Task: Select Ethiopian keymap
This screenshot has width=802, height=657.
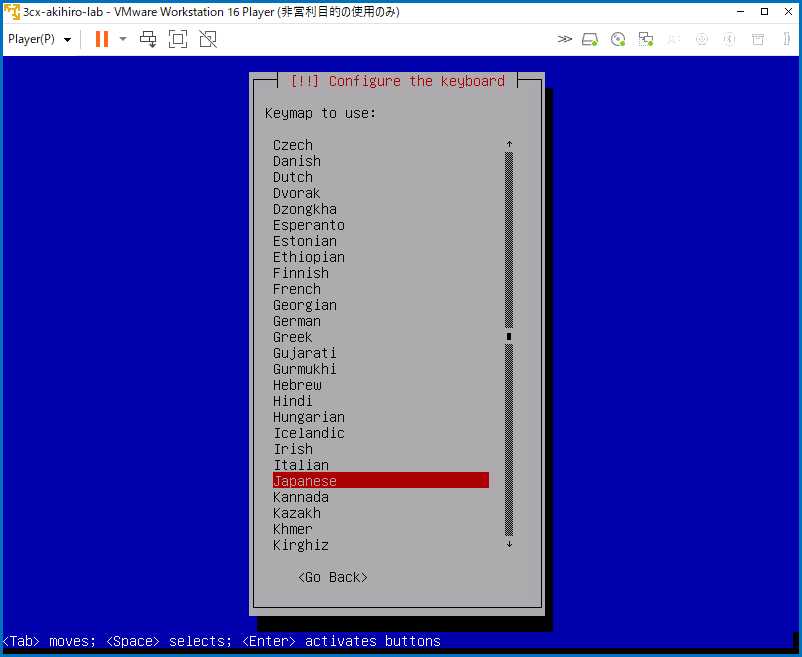Action: (x=381, y=257)
